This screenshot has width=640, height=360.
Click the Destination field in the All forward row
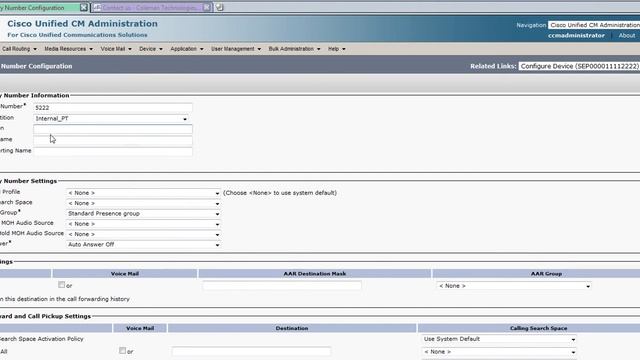tap(251, 351)
